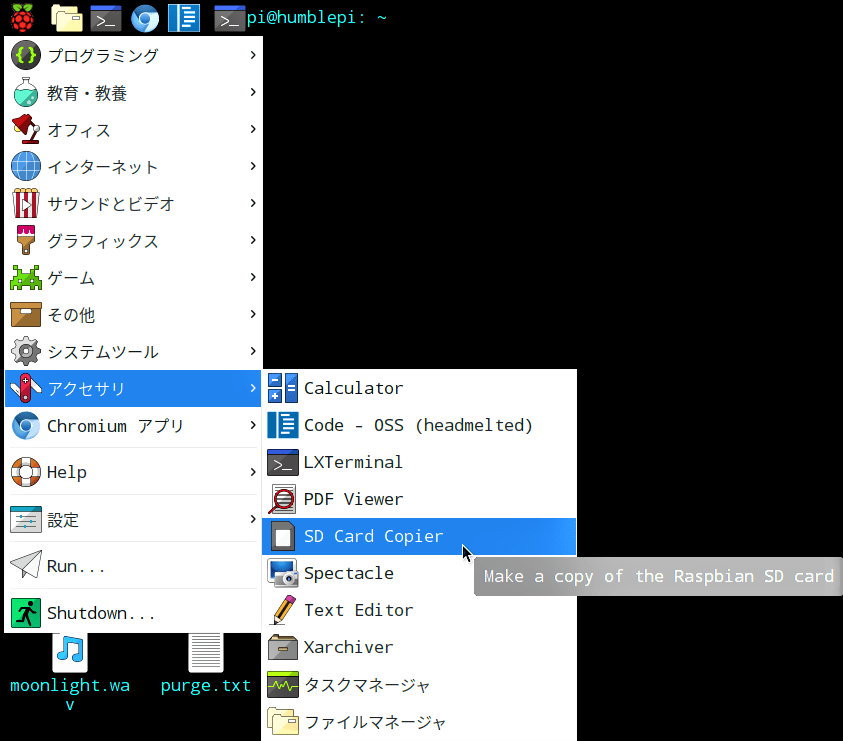Click the グラフィックス paintbrush icon

(26, 240)
